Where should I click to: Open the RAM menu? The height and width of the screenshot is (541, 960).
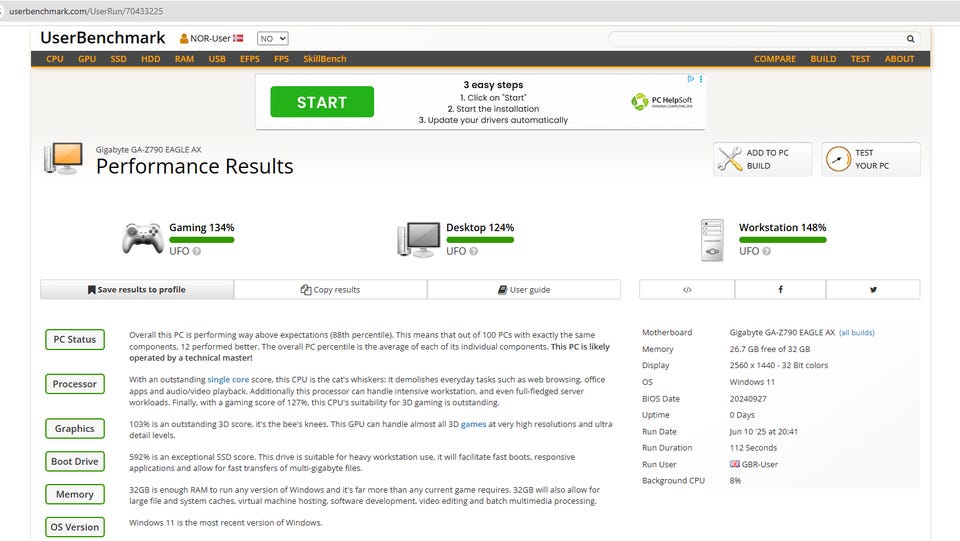(184, 59)
